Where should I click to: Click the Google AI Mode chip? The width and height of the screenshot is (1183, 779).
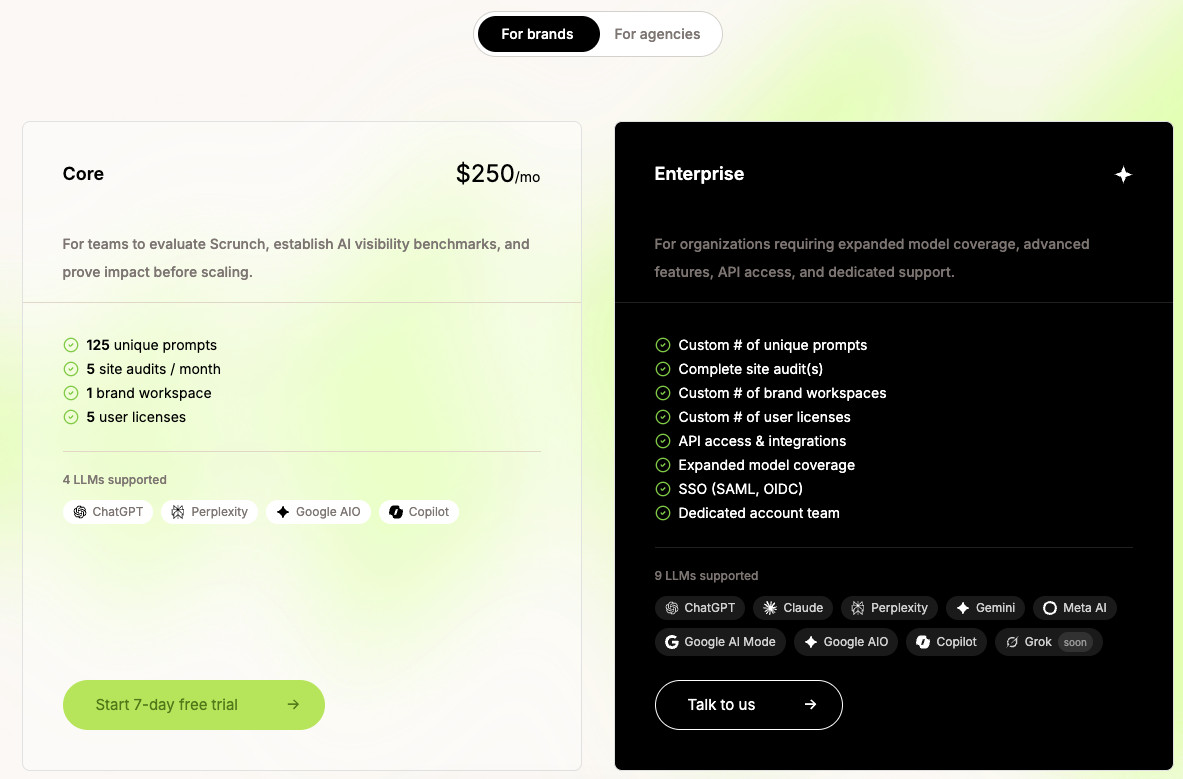pyautogui.click(x=720, y=642)
